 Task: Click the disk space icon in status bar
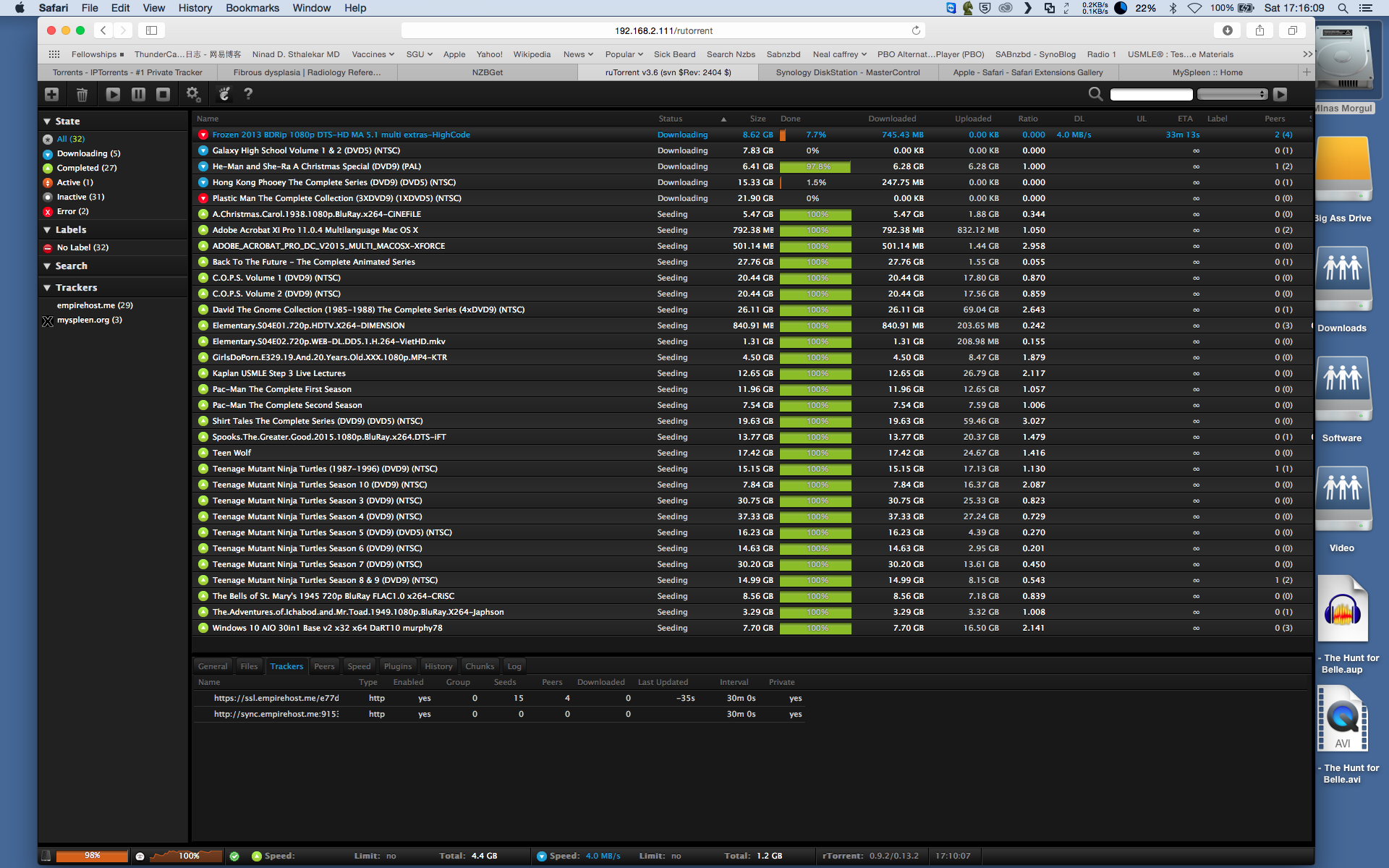coord(46,856)
